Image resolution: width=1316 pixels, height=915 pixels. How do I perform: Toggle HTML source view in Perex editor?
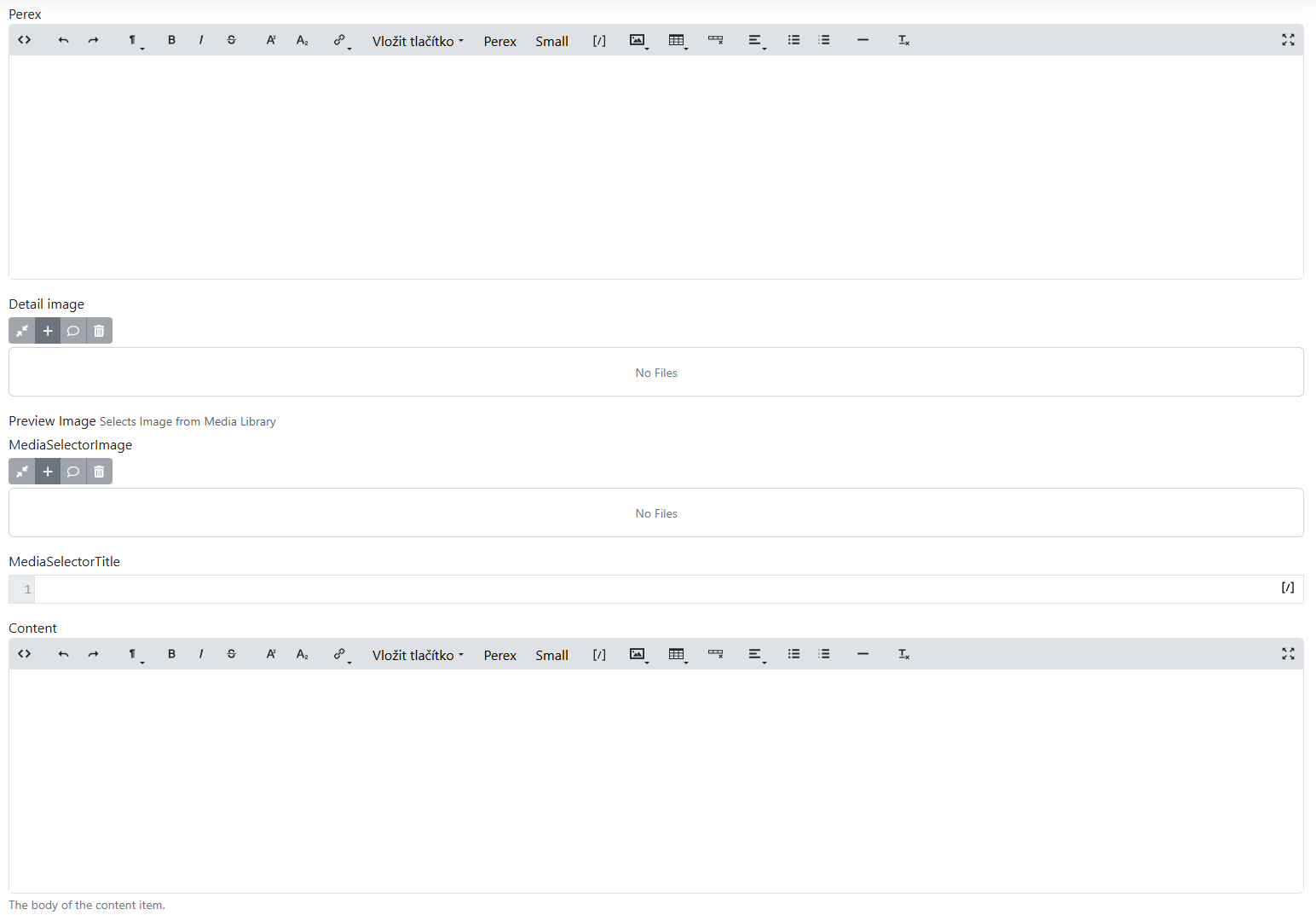point(25,40)
